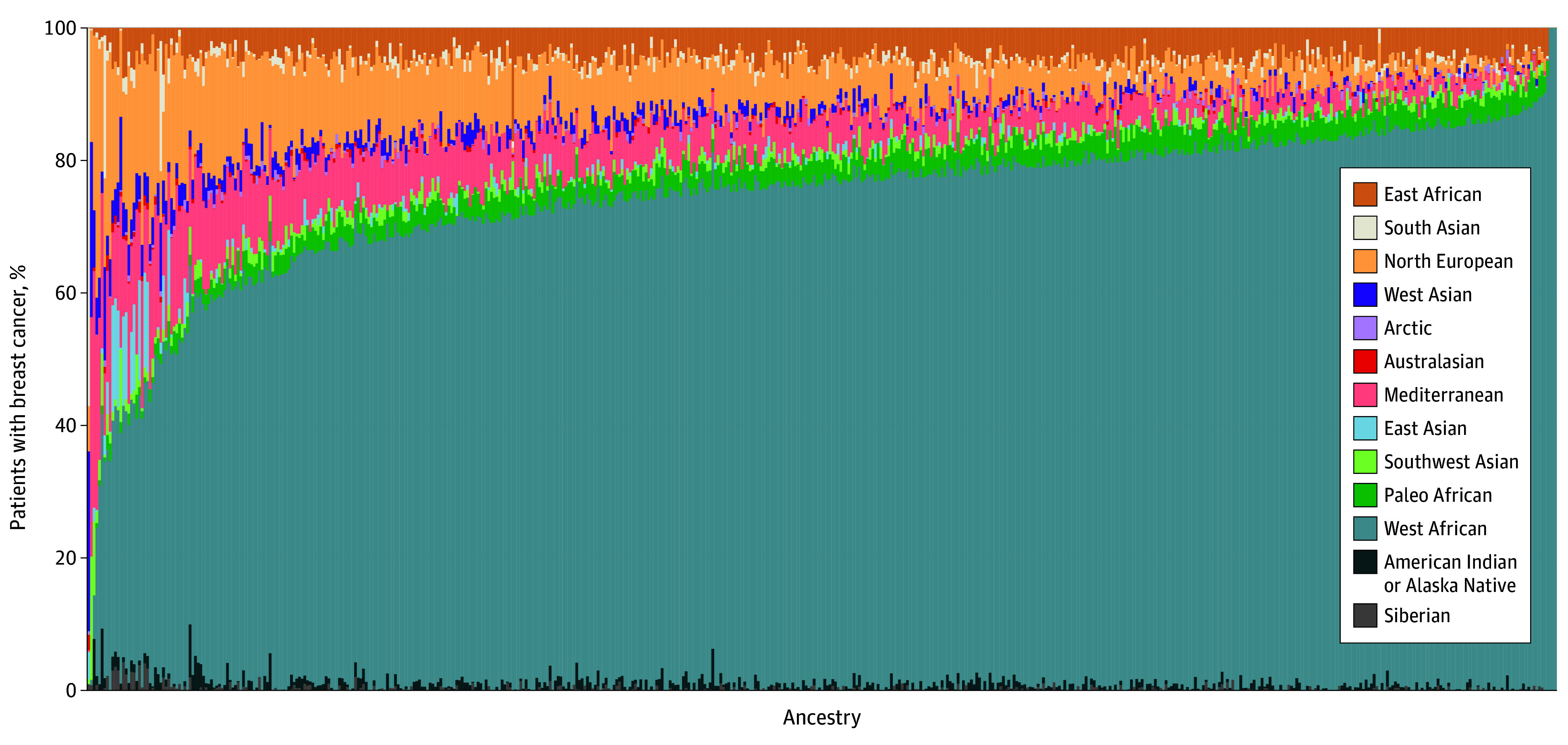
Task: Click the y-axis tick label 100
Action: [x=60, y=29]
